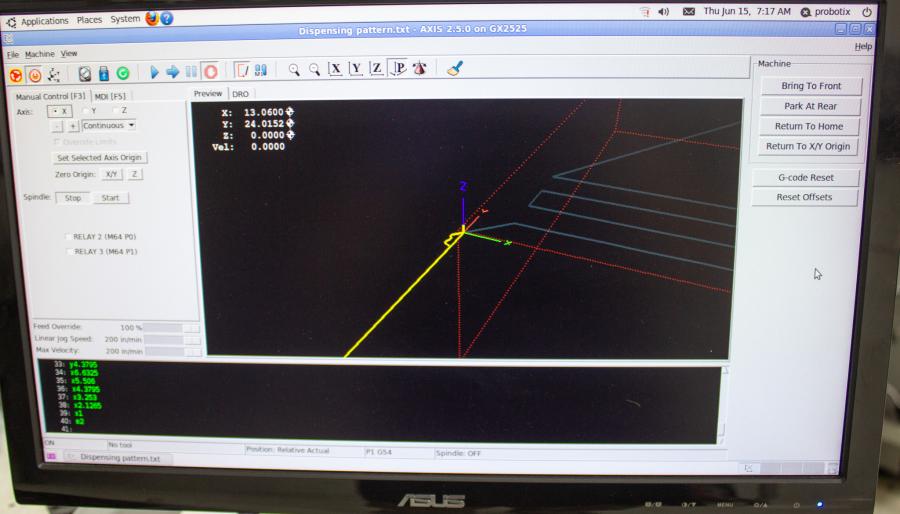Open the Applications menu
Viewport: 900px width, 514px height.
click(x=44, y=21)
